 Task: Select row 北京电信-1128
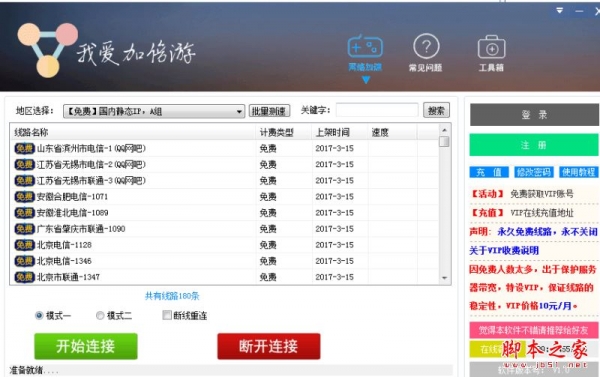pos(224,245)
